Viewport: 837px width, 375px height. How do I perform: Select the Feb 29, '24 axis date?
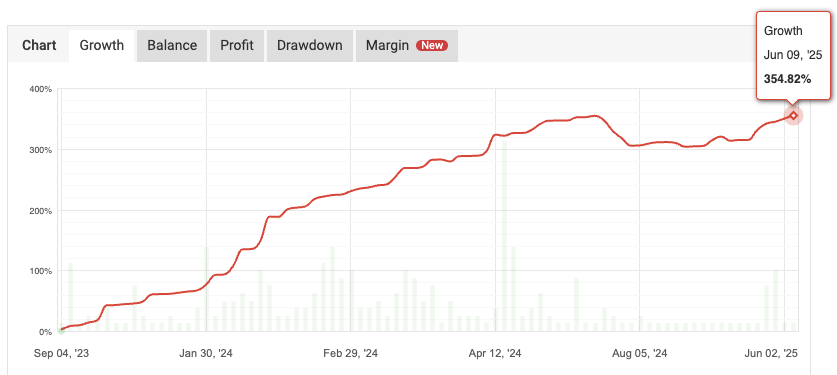[x=351, y=353]
